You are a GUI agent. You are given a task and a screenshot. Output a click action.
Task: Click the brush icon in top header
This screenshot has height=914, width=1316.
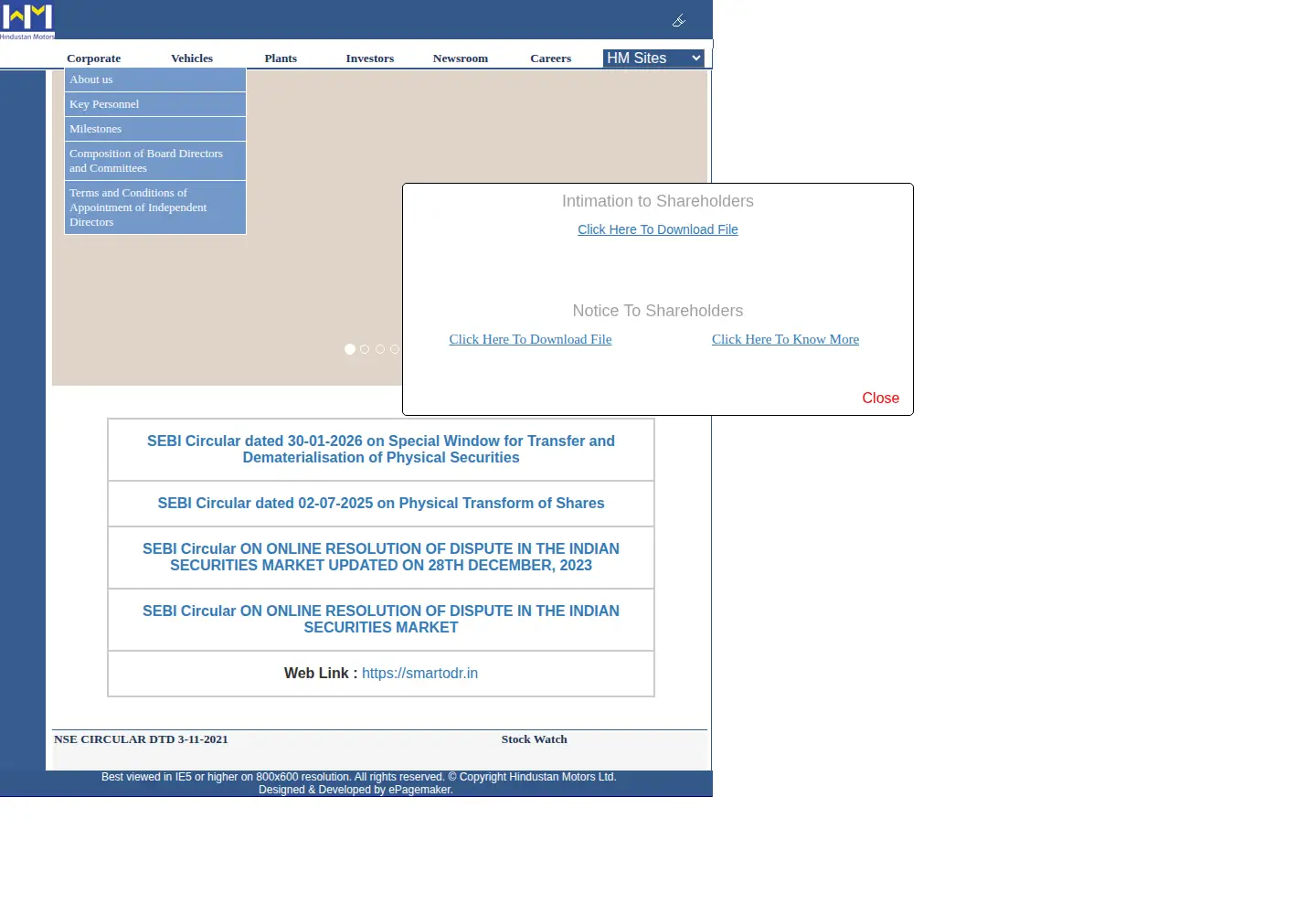tap(679, 20)
